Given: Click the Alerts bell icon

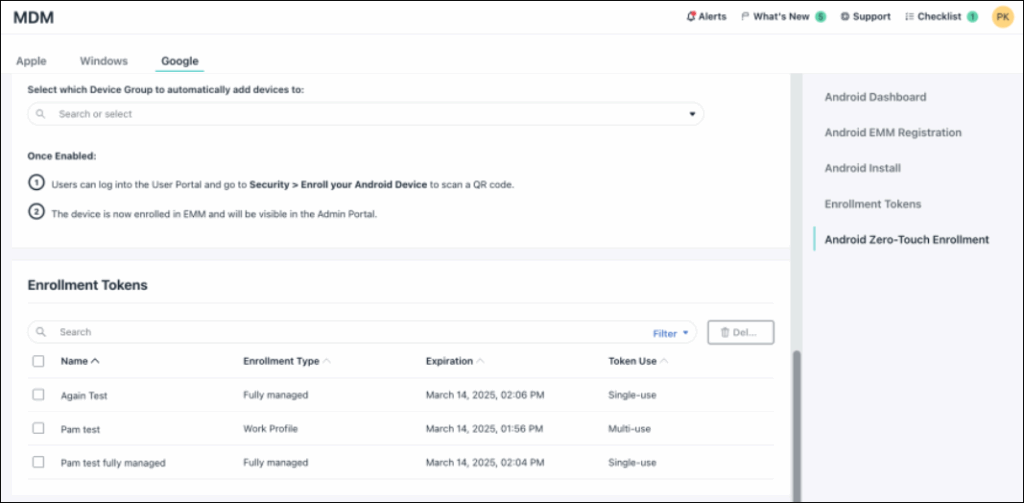Looking at the screenshot, I should coord(691,17).
